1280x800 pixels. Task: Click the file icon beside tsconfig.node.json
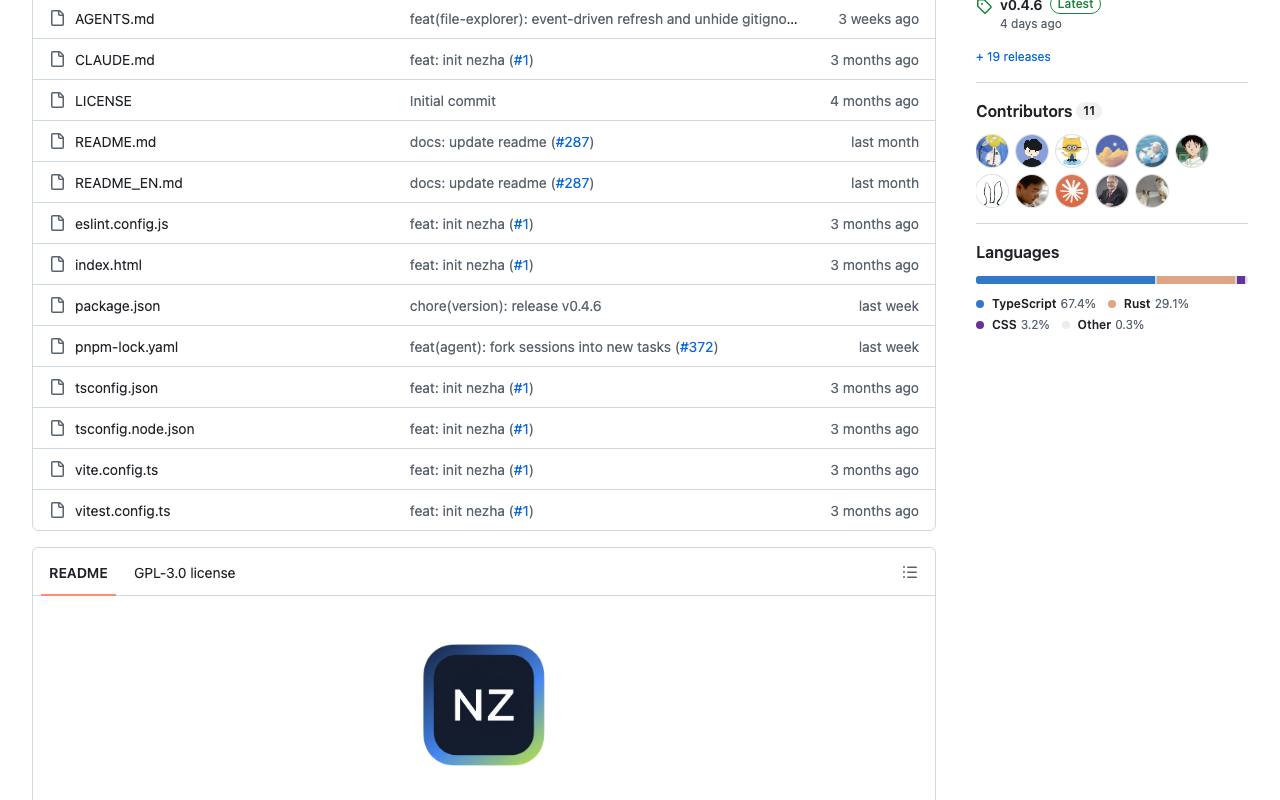[x=57, y=429]
